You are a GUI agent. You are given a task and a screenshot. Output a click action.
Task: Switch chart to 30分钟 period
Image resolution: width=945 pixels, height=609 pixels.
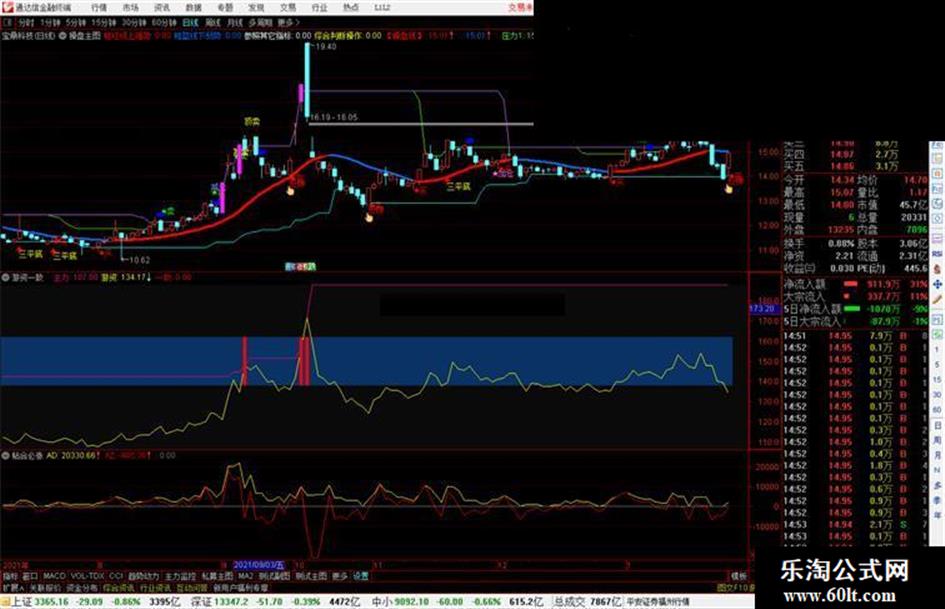(x=134, y=23)
